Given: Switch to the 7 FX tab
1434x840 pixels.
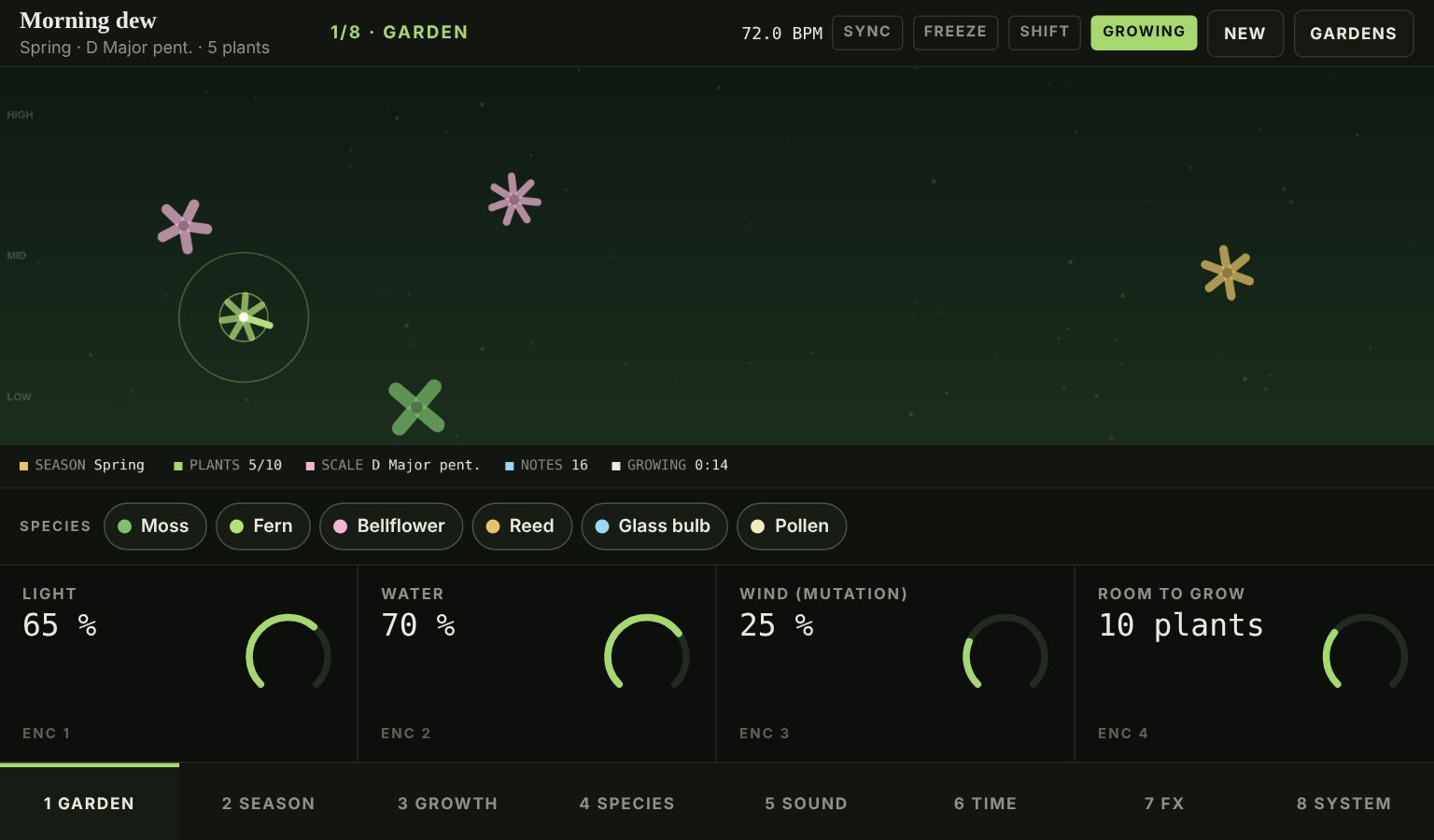Looking at the screenshot, I should click(1165, 803).
